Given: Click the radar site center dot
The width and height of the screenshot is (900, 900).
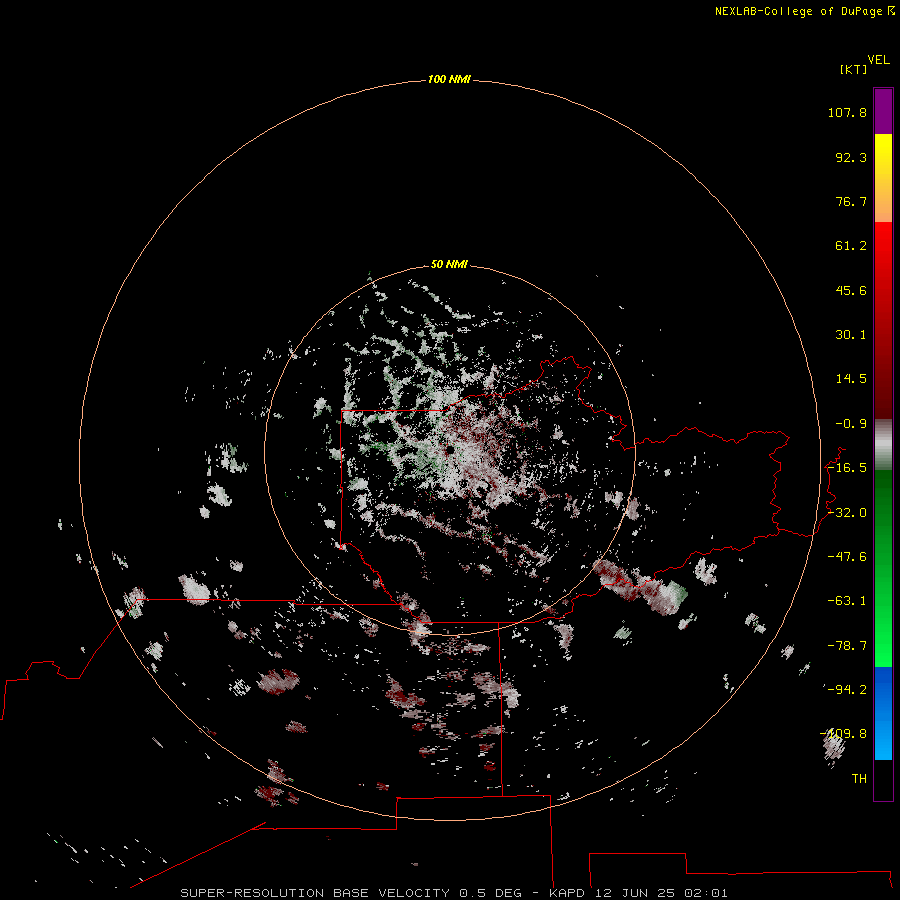Looking at the screenshot, I should [x=451, y=450].
